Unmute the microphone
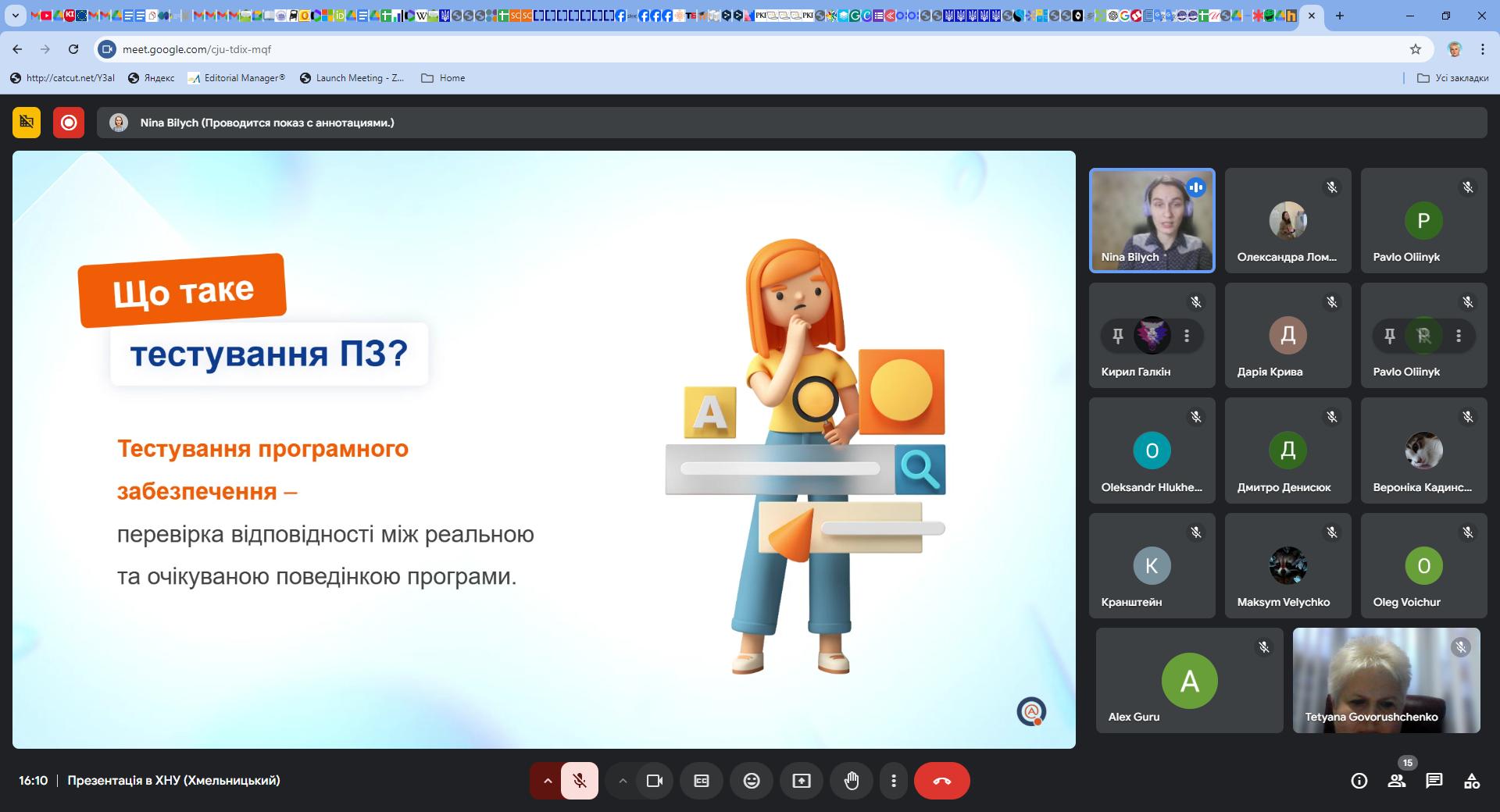The height and width of the screenshot is (812, 1500). (x=580, y=781)
